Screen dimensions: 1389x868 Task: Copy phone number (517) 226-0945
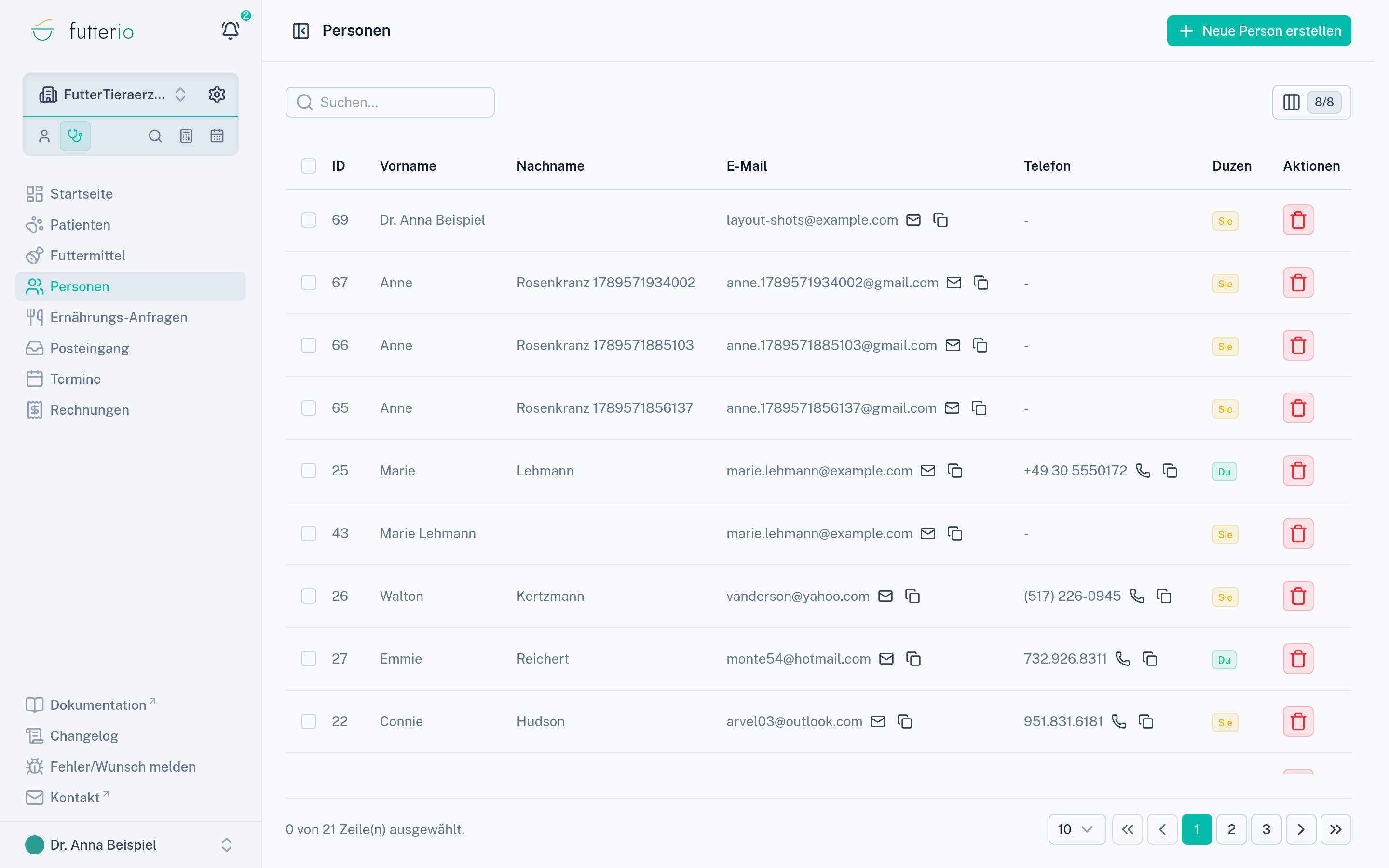click(1164, 596)
